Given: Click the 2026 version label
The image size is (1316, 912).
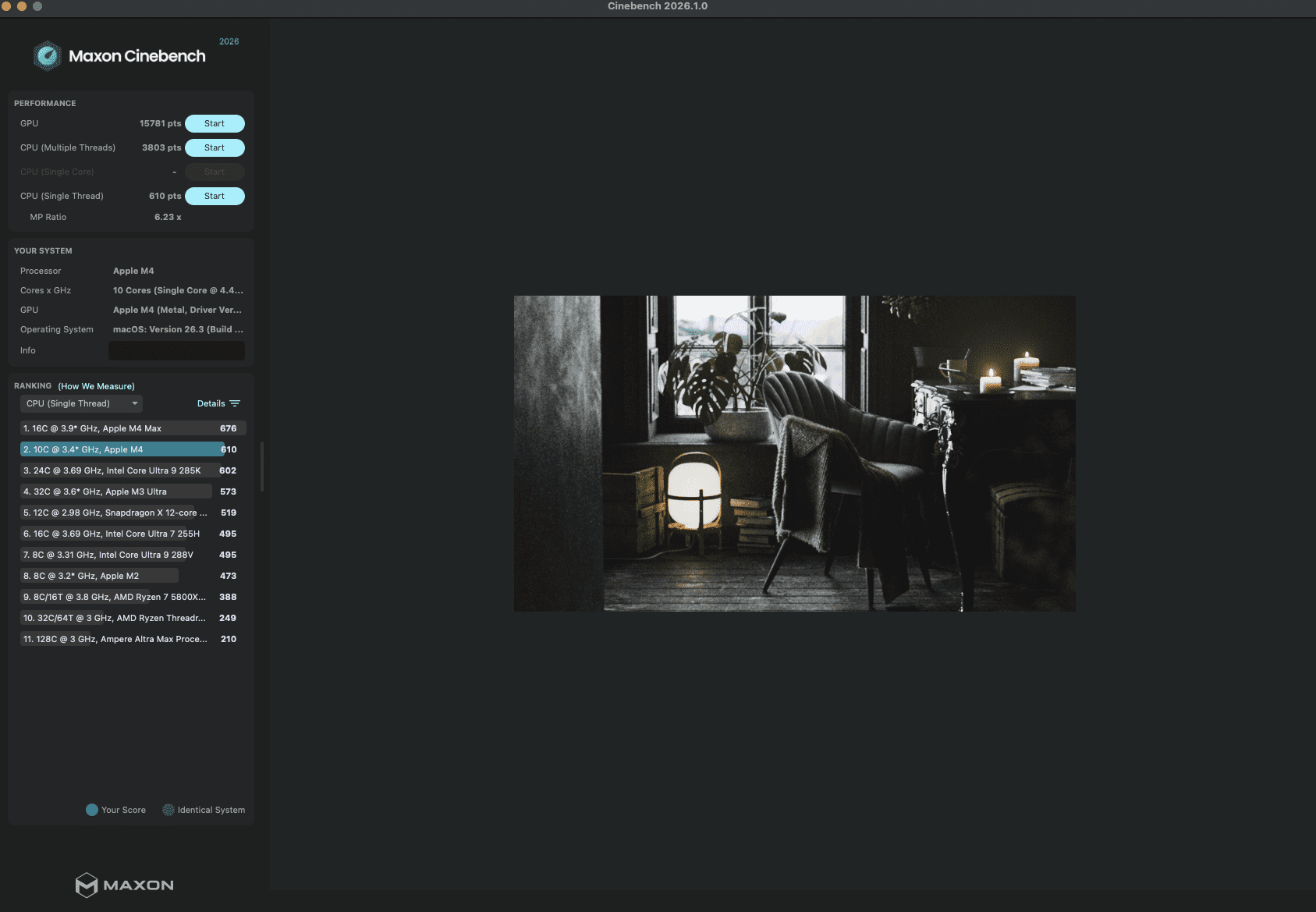Looking at the screenshot, I should click(x=229, y=41).
